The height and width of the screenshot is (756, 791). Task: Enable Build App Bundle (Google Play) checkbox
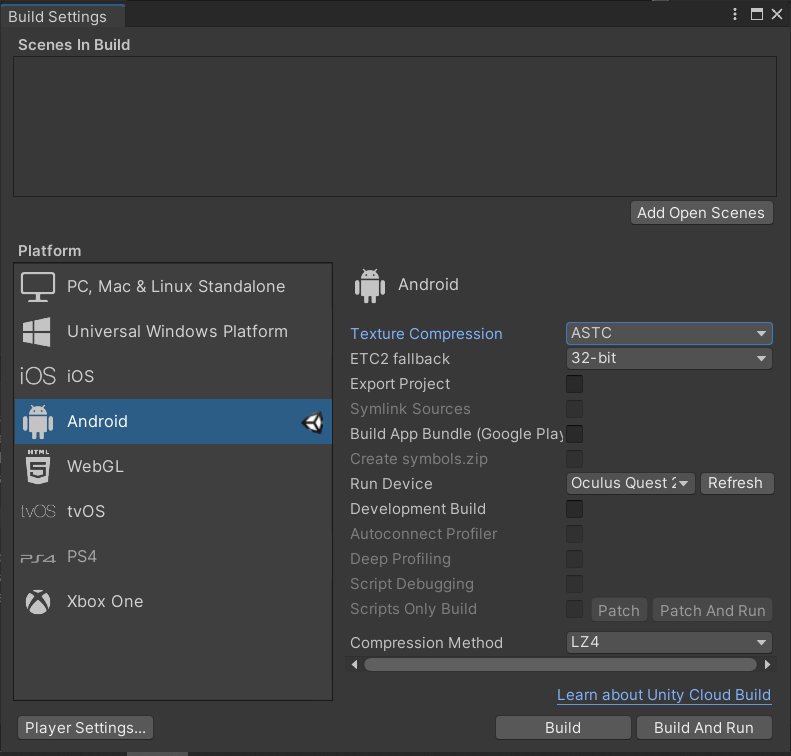[574, 434]
